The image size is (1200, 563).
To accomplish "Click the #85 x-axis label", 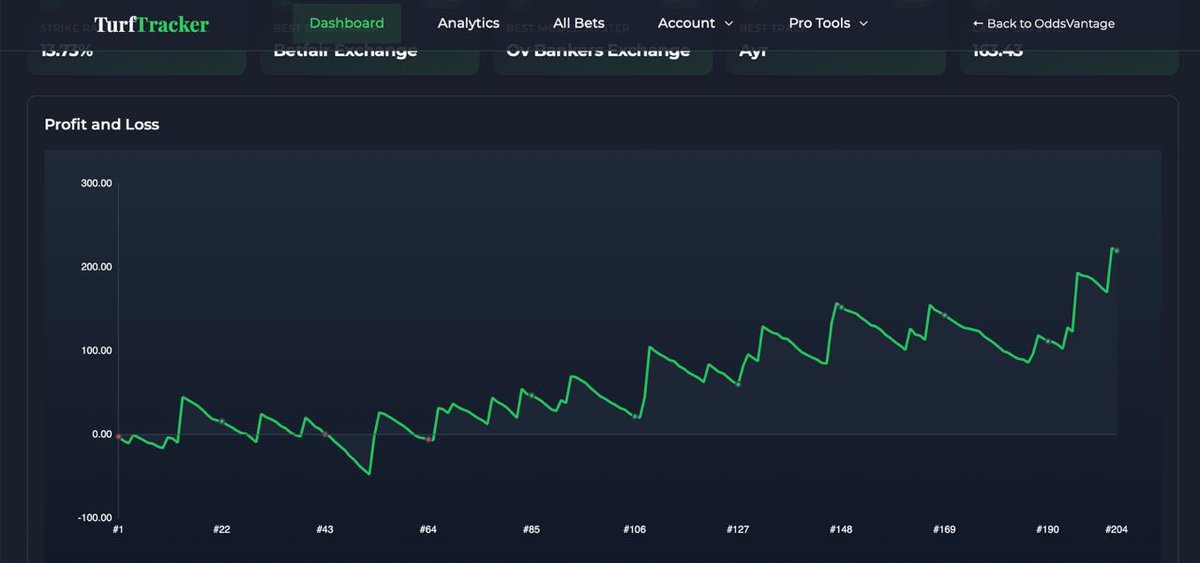I will click(x=532, y=530).
